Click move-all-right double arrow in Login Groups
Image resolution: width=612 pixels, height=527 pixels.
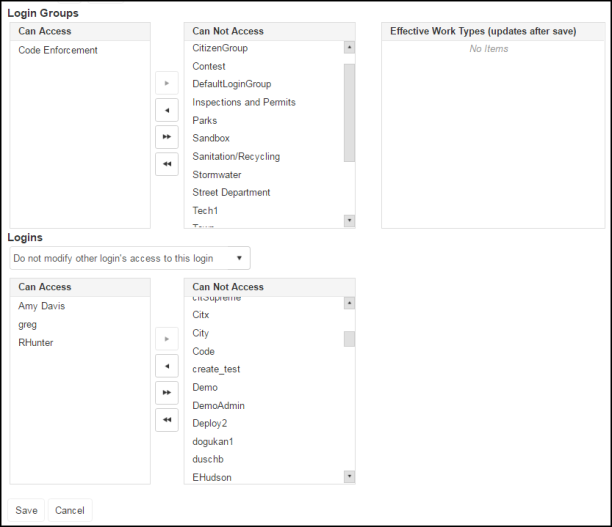[167, 137]
